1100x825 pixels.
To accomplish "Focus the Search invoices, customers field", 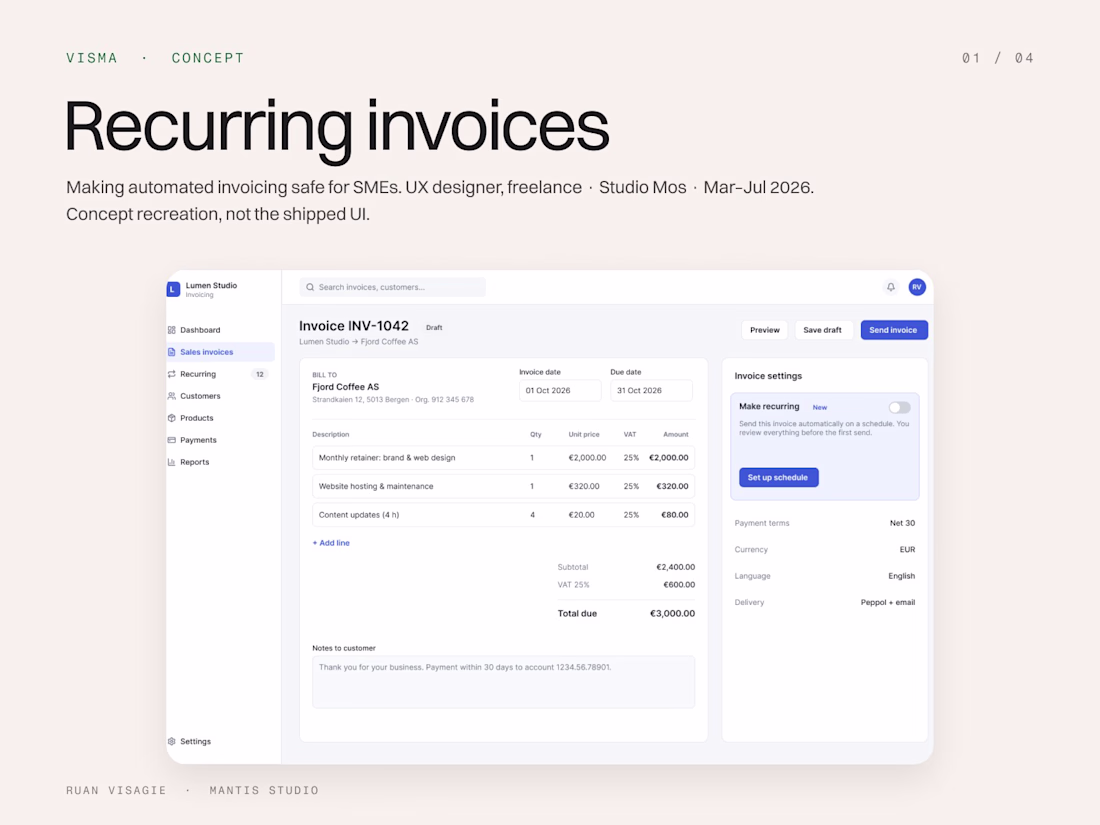I will click(392, 287).
